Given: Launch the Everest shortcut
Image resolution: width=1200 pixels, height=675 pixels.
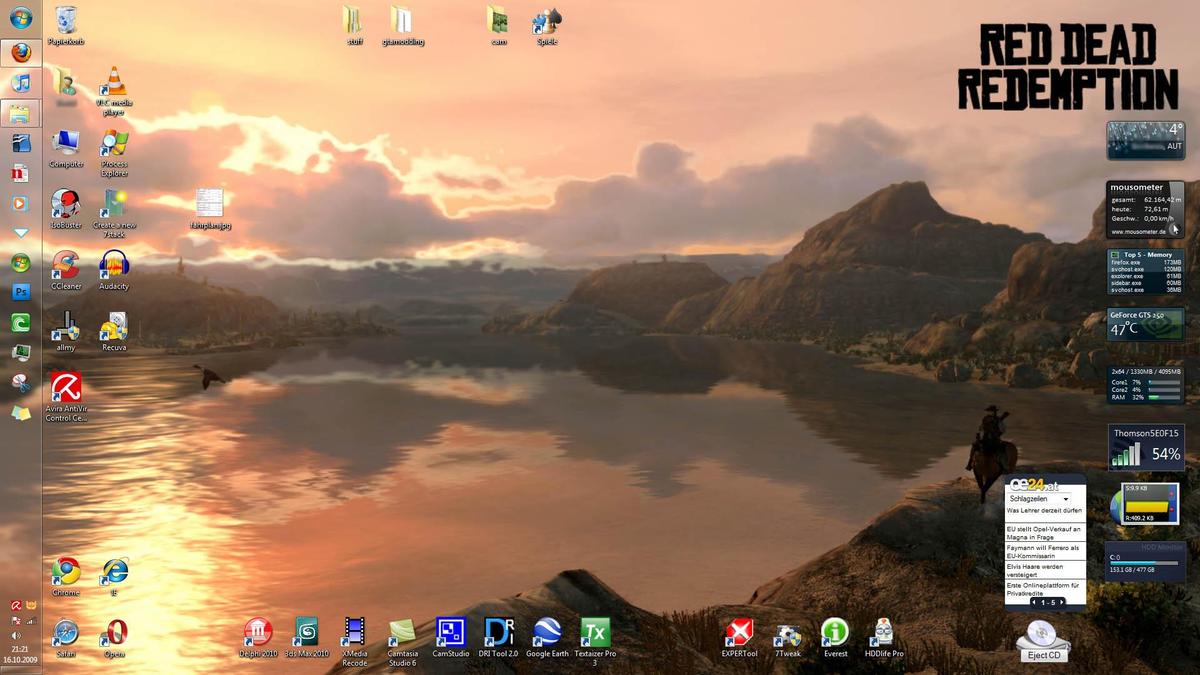Looking at the screenshot, I should click(x=835, y=637).
